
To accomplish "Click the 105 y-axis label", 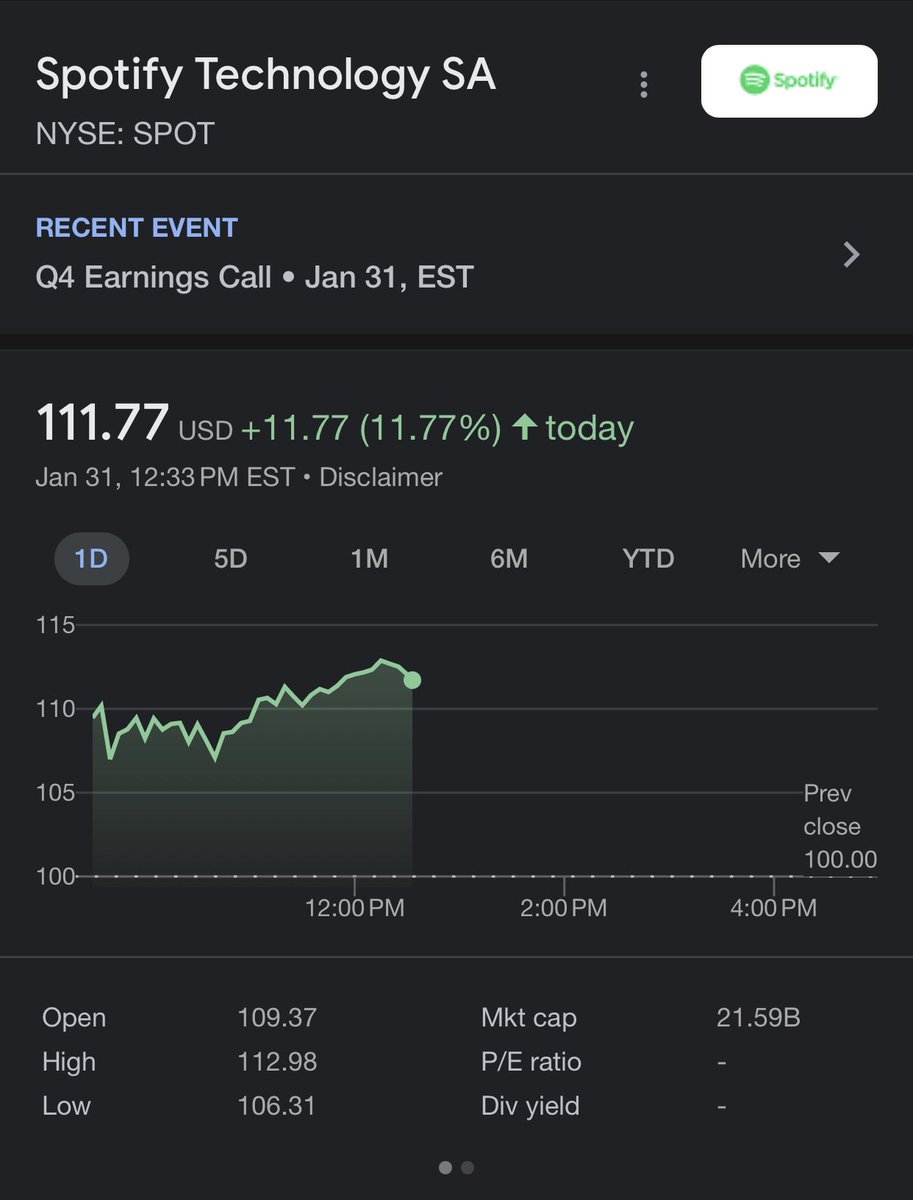I will [x=55, y=793].
